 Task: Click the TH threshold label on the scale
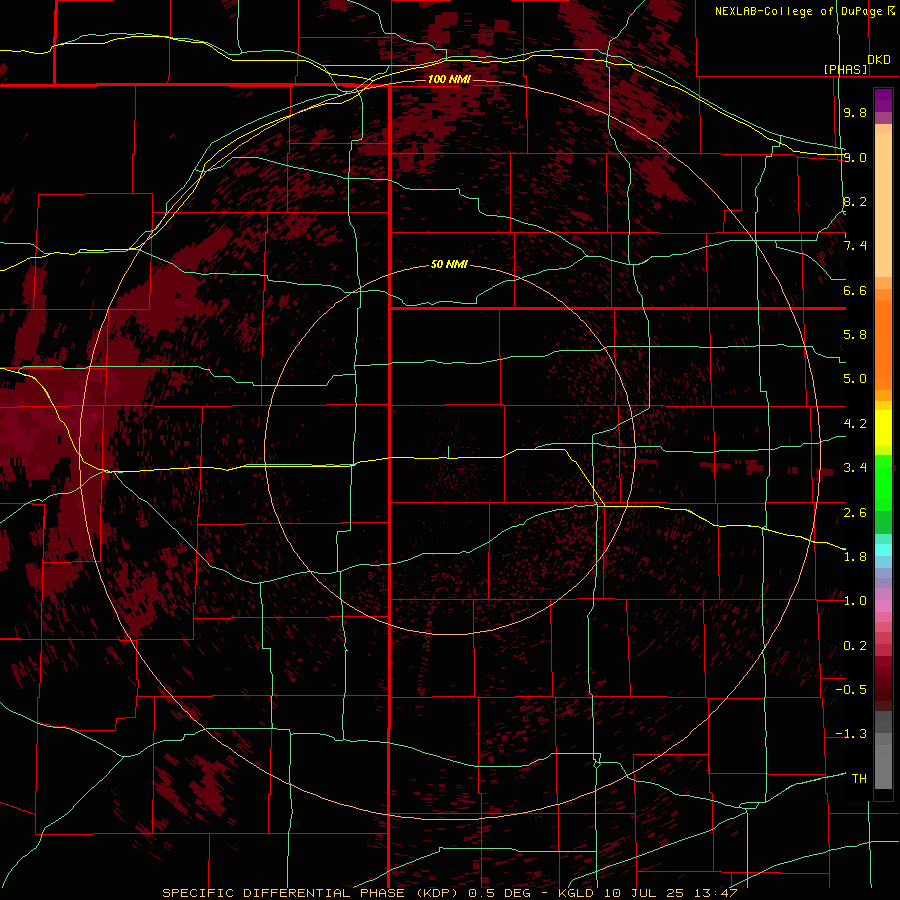(x=859, y=779)
